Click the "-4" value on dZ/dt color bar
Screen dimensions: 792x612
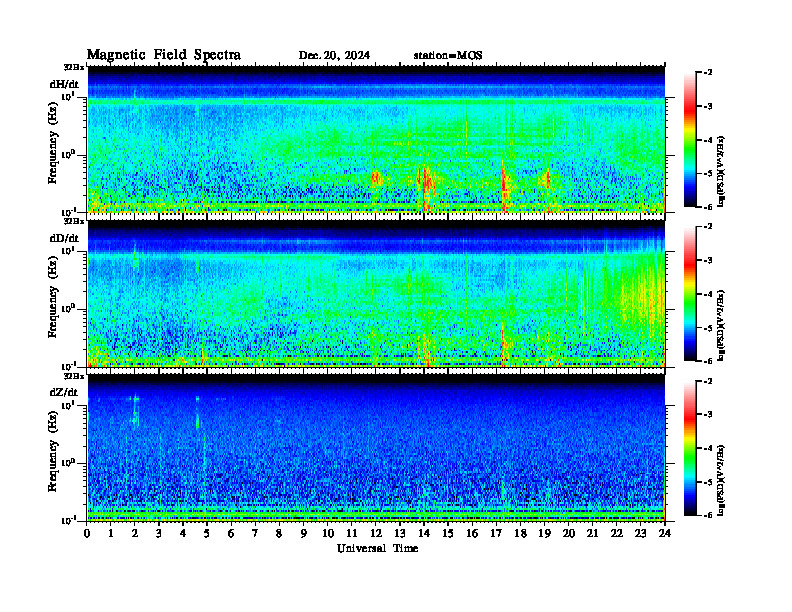708,448
